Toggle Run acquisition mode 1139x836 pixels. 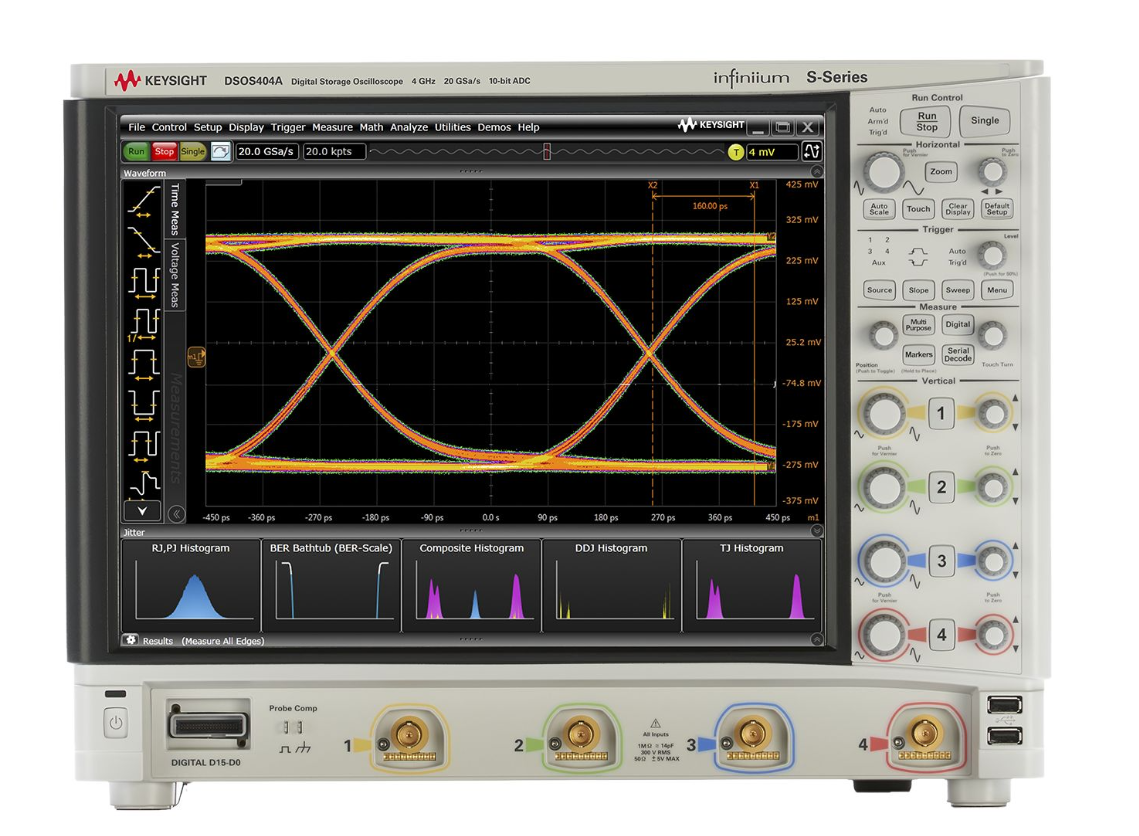click(137, 151)
